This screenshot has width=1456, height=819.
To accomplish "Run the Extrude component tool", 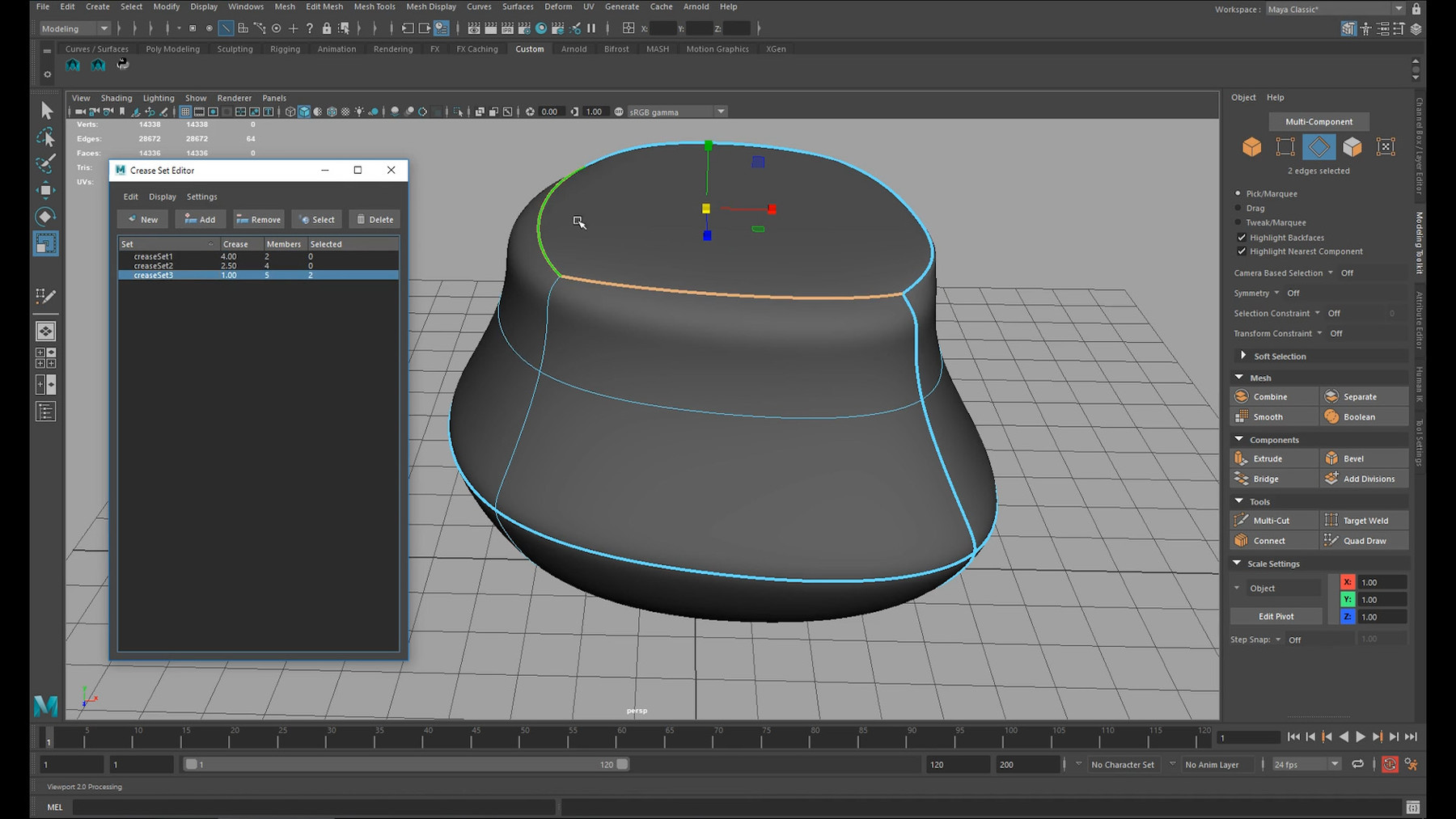I will pyautogui.click(x=1274, y=458).
